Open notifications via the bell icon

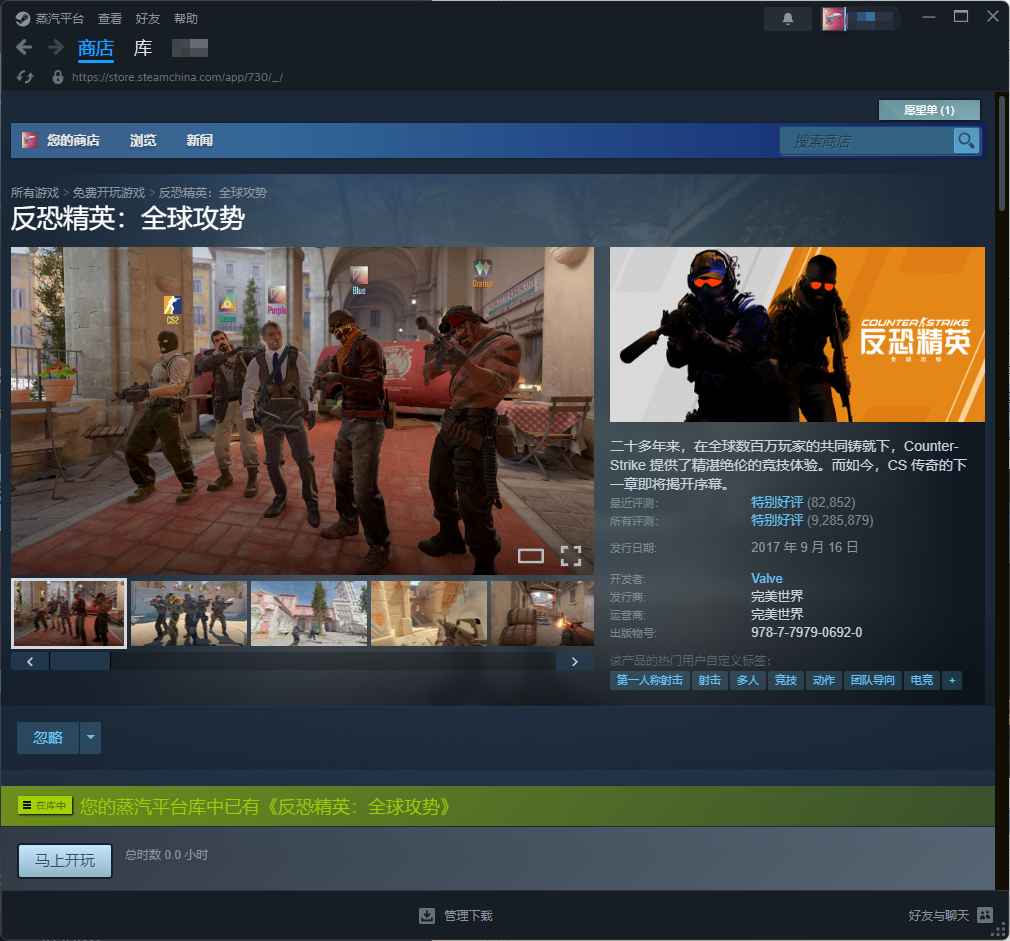[x=787, y=18]
